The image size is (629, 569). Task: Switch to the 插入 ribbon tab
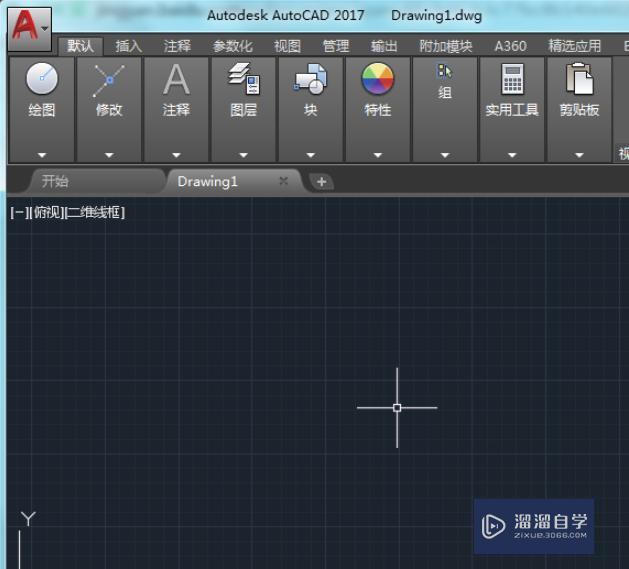(128, 47)
